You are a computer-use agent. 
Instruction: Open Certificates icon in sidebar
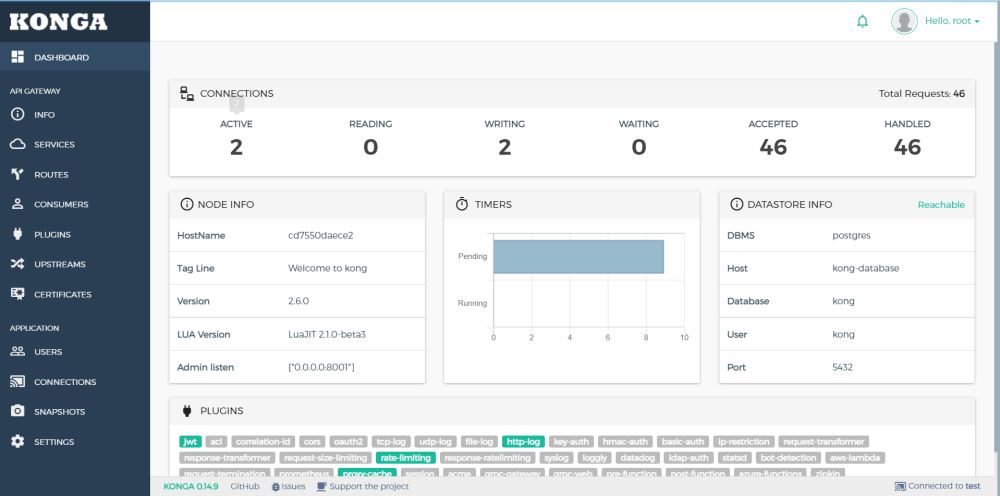click(x=17, y=295)
